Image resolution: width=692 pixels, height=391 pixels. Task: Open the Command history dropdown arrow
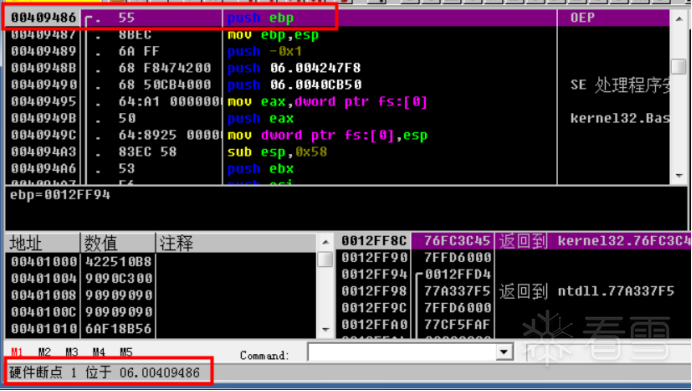[504, 353]
